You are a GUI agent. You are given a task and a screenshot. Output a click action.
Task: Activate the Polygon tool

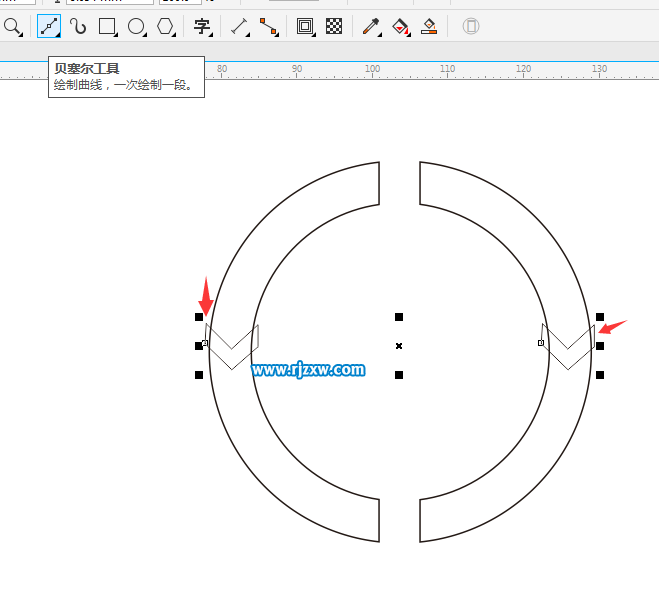(x=166, y=27)
